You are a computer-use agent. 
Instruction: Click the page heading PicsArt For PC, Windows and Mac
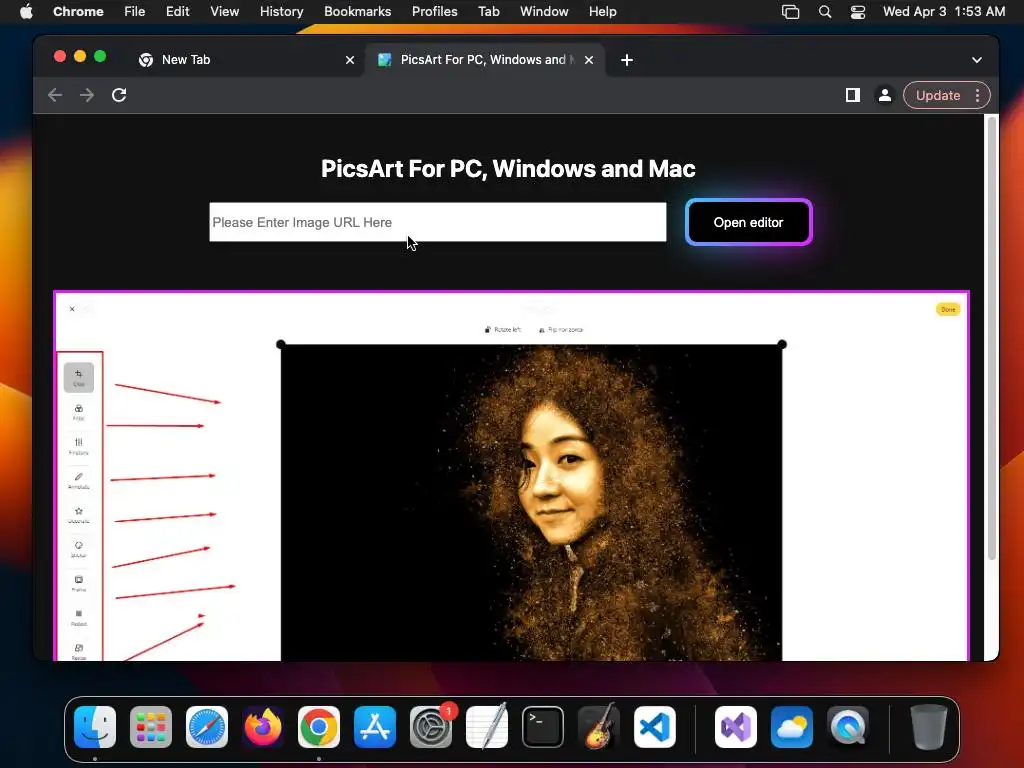pyautogui.click(x=508, y=168)
